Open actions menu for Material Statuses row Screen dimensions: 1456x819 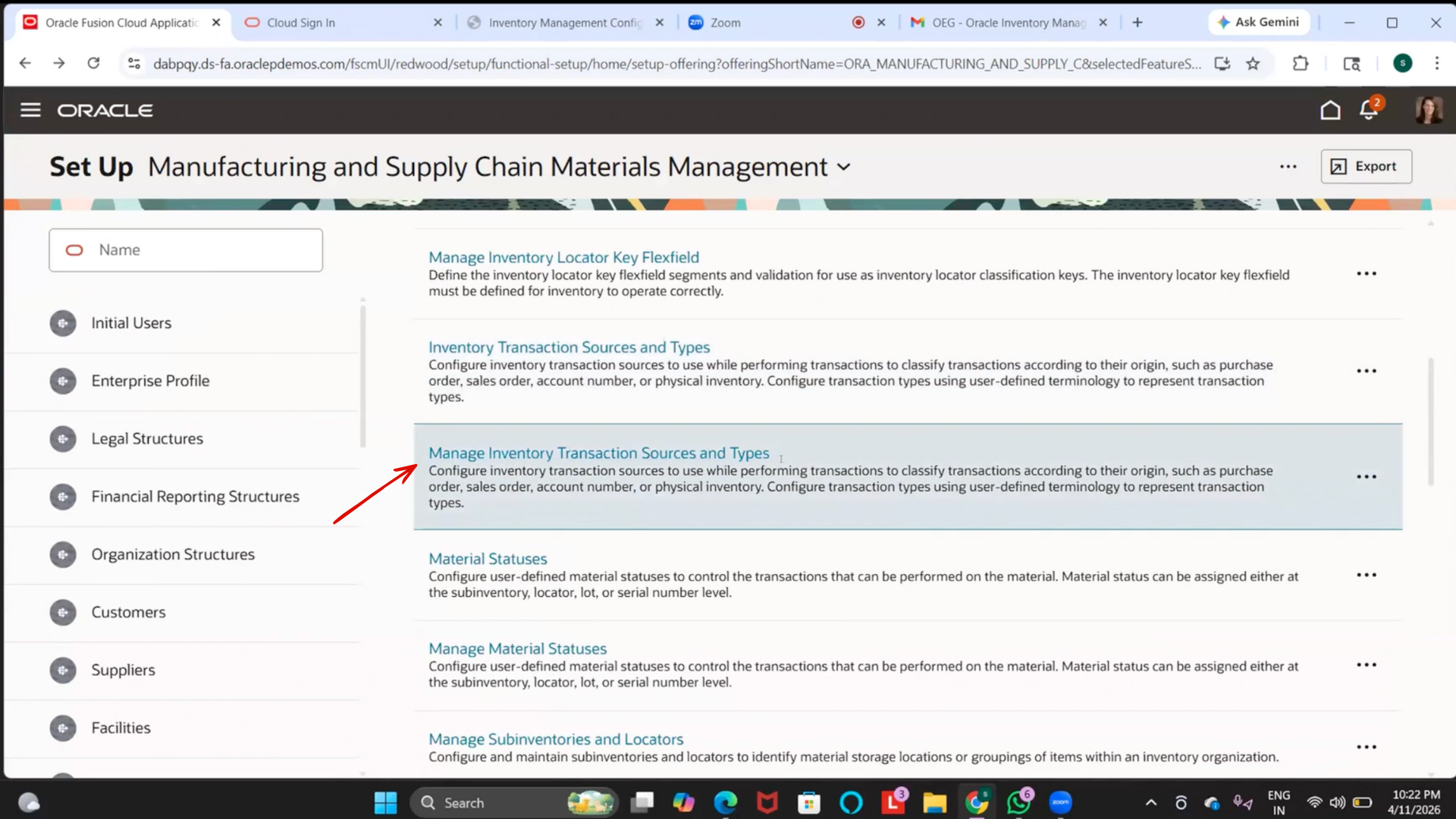[x=1367, y=575]
